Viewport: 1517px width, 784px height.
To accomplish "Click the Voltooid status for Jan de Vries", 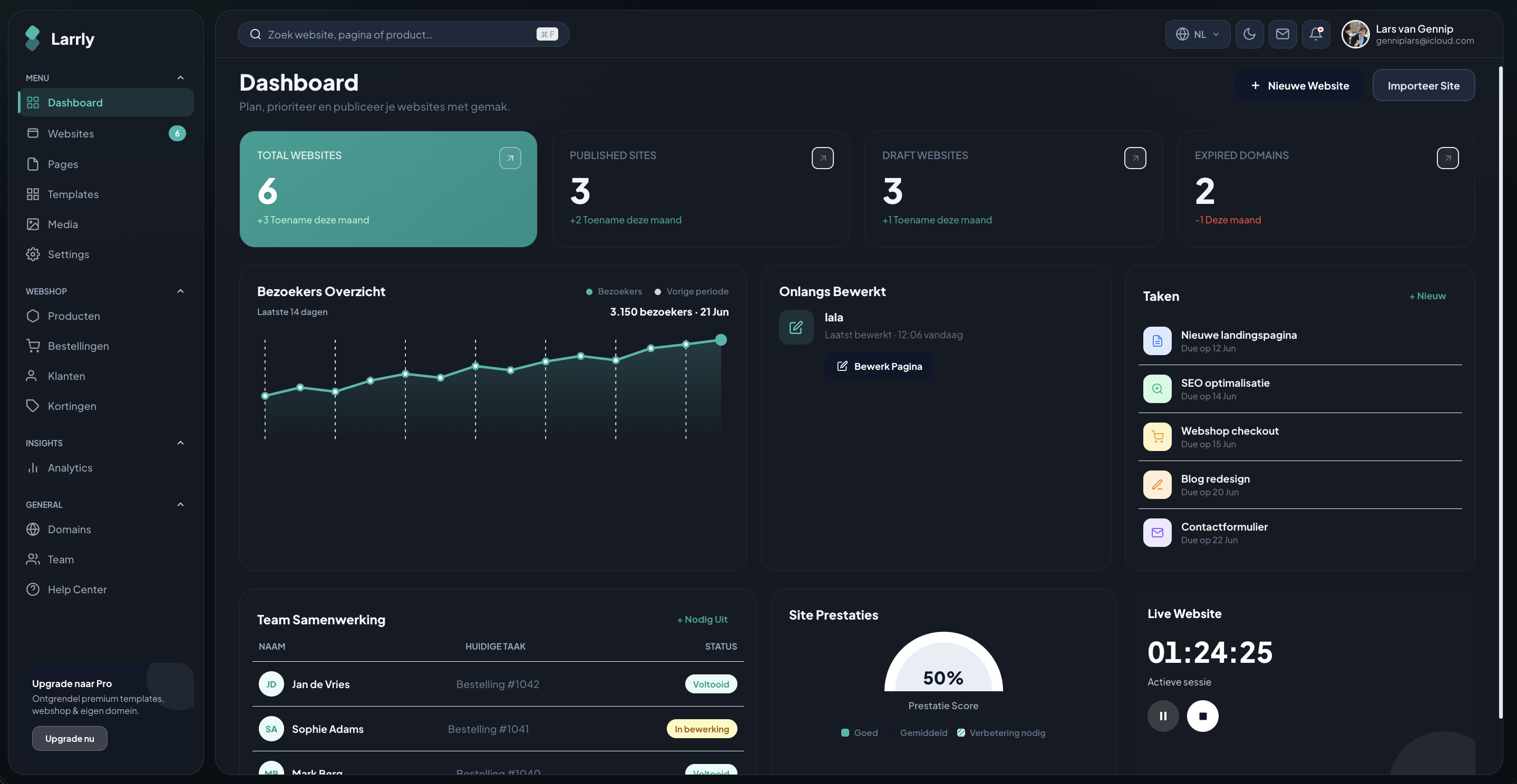I will [711, 684].
